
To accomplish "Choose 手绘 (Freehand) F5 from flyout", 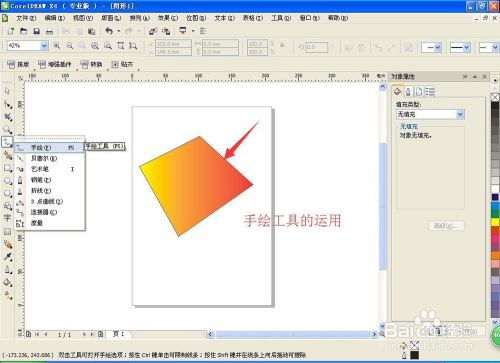I will (49, 147).
